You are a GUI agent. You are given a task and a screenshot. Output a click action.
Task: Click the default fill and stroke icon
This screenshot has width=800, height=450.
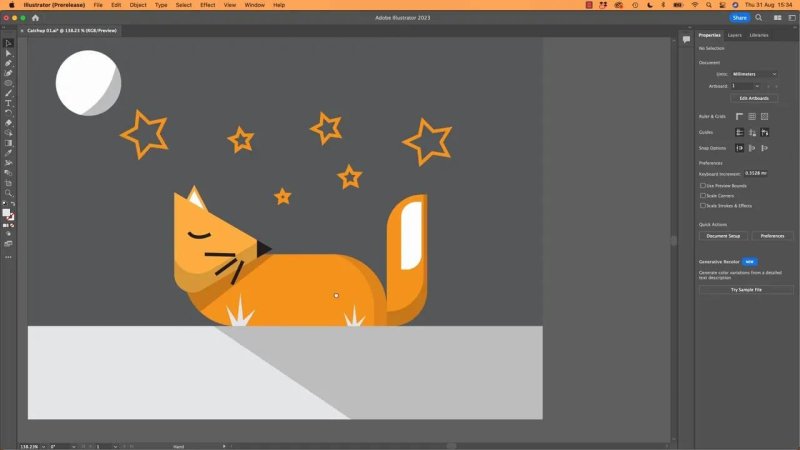tap(5, 204)
